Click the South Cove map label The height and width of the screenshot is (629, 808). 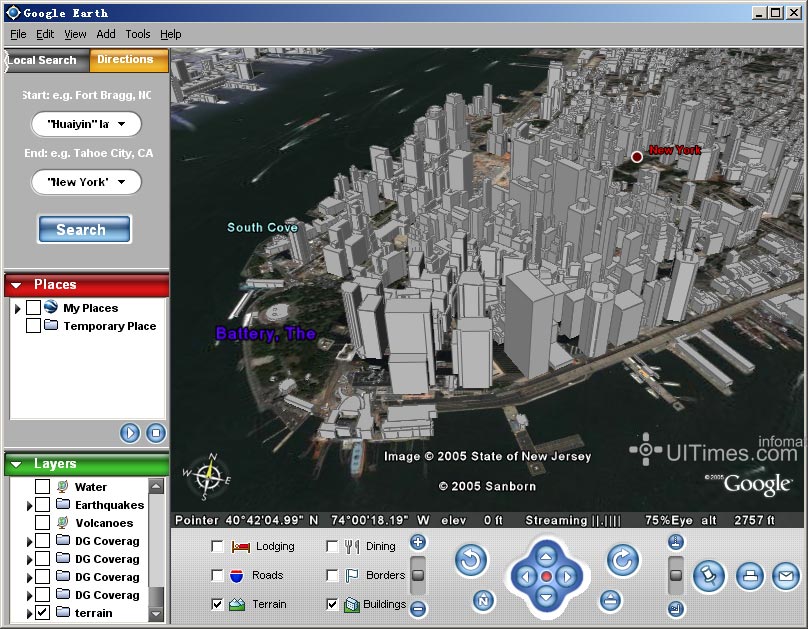pos(262,227)
